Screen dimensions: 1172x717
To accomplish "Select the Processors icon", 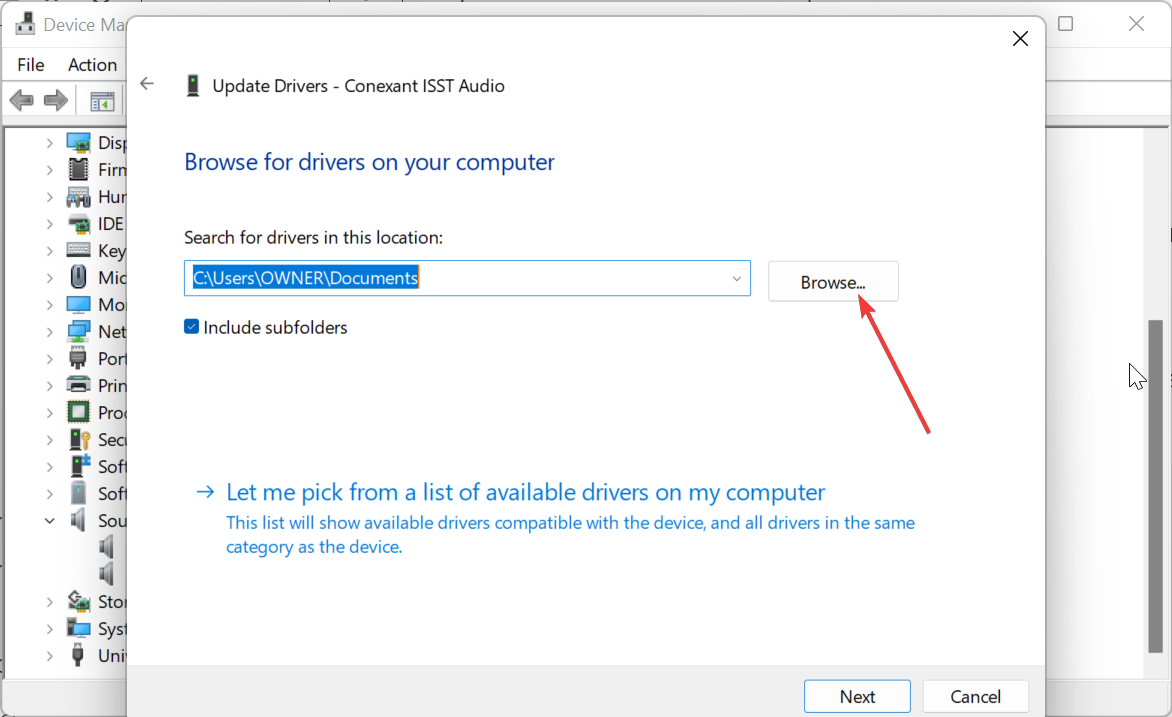I will click(x=78, y=412).
